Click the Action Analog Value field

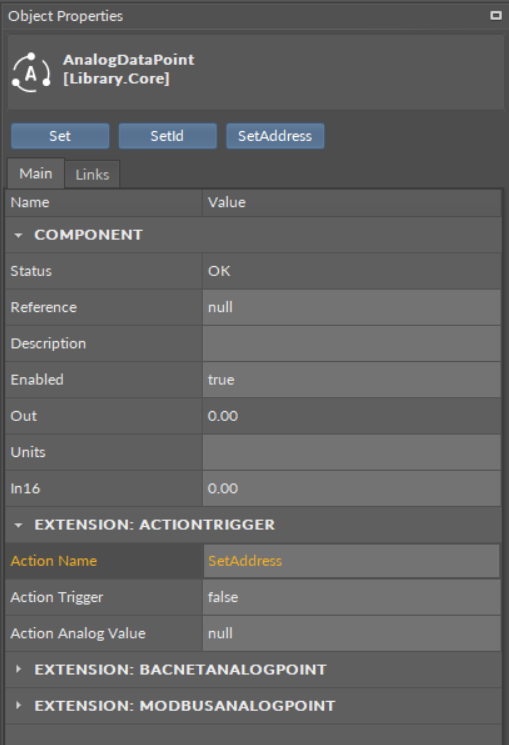352,633
